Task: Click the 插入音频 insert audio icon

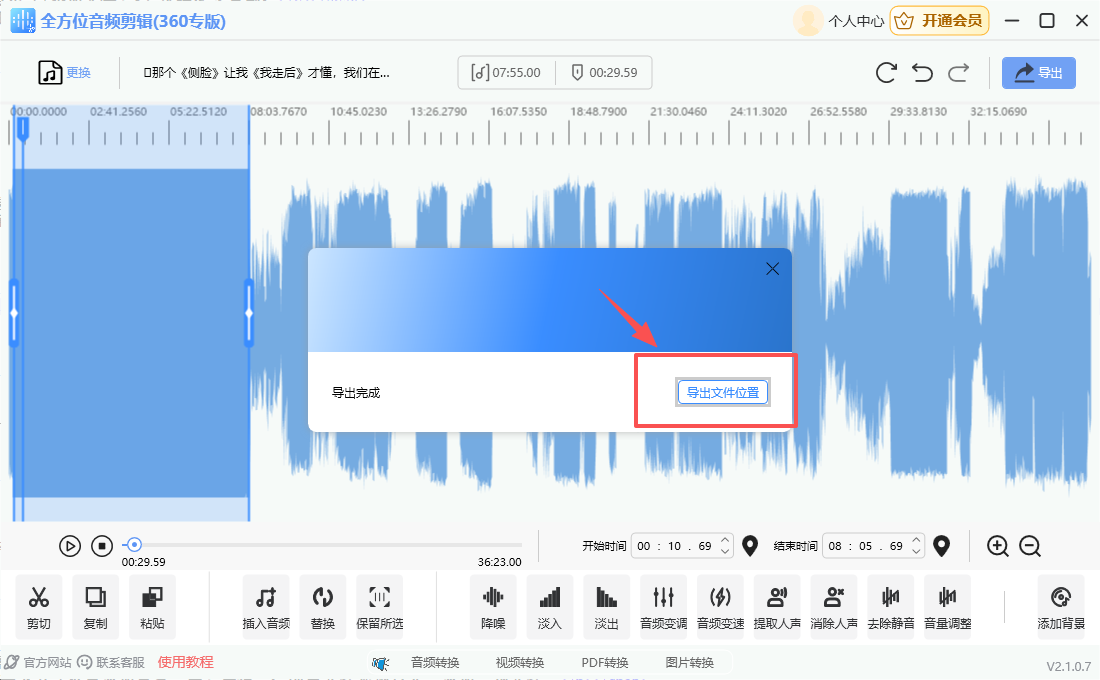Action: click(265, 607)
